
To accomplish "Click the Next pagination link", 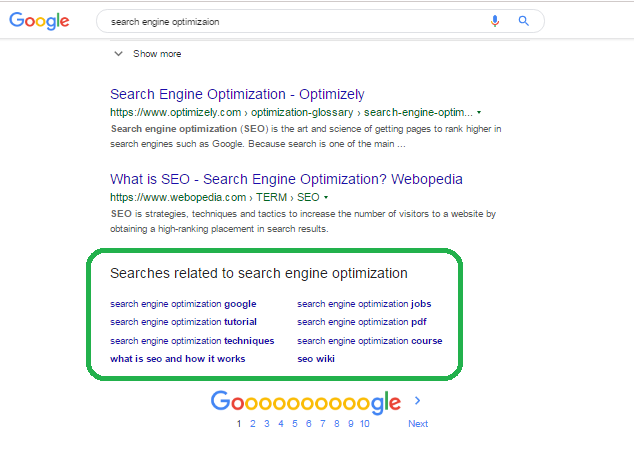I will point(418,424).
